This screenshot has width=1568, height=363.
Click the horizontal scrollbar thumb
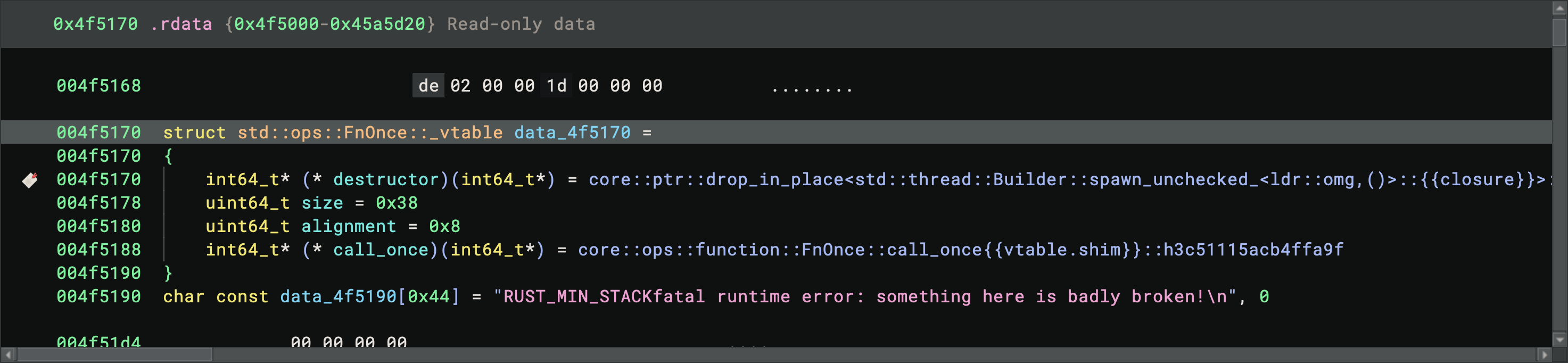pos(114,354)
